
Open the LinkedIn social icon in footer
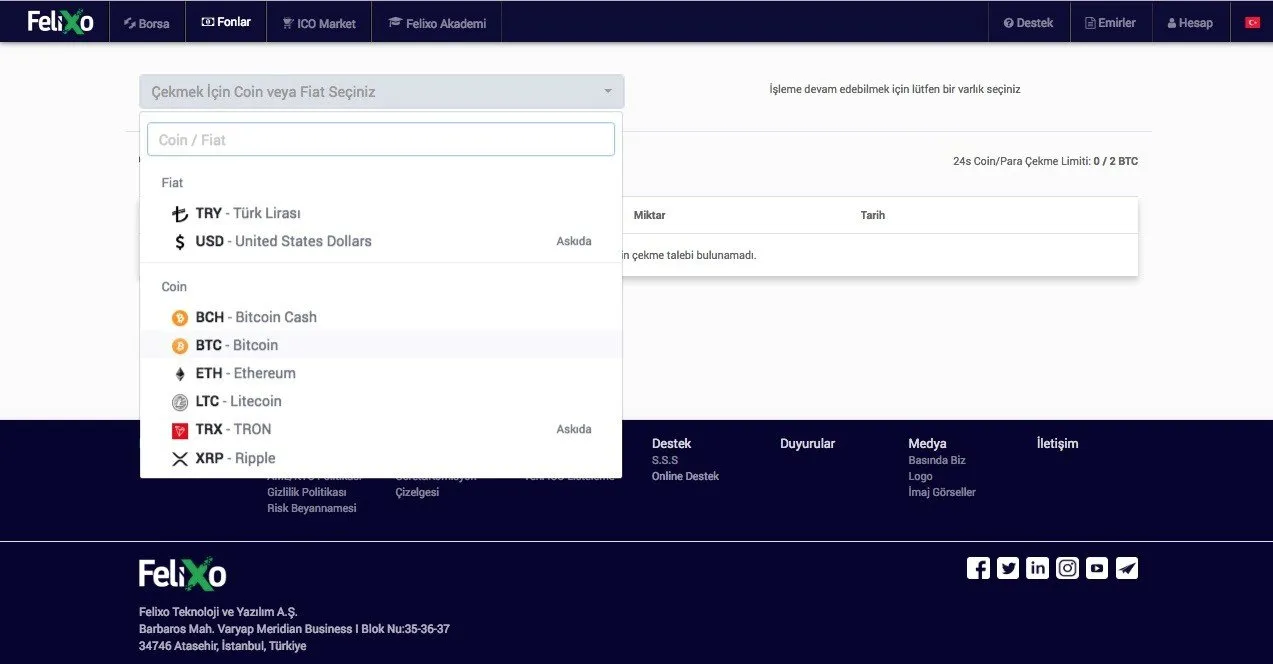pyautogui.click(x=1037, y=568)
